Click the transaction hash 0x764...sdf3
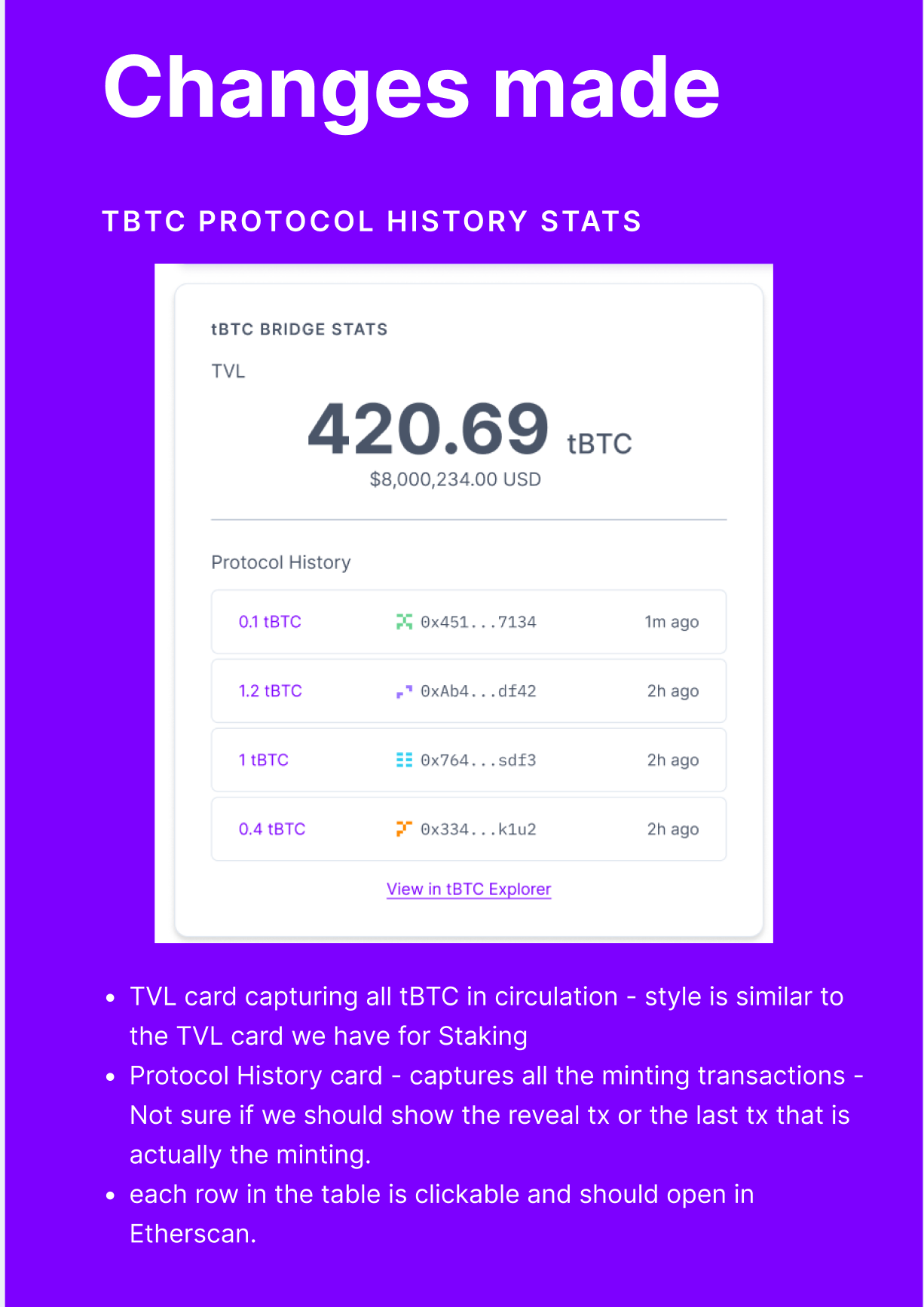Image resolution: width=924 pixels, height=1307 pixels. [479, 760]
